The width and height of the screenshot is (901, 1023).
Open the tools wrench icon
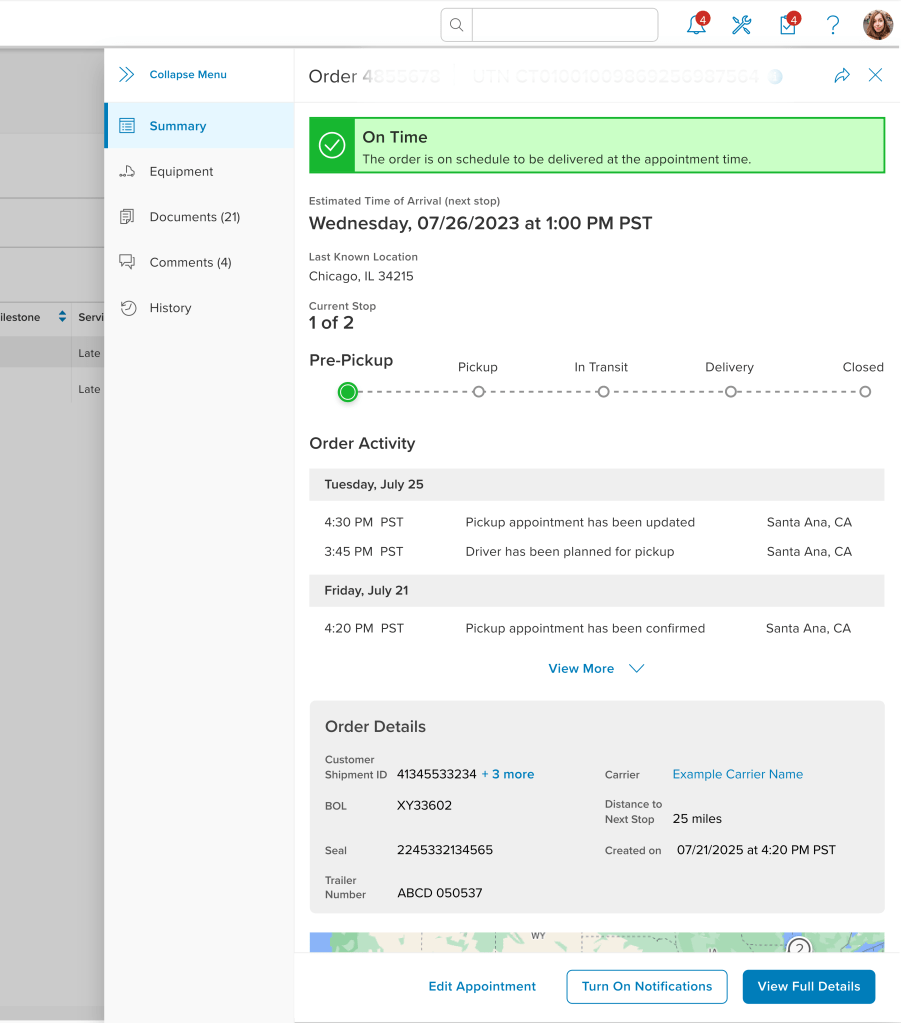[x=741, y=26]
